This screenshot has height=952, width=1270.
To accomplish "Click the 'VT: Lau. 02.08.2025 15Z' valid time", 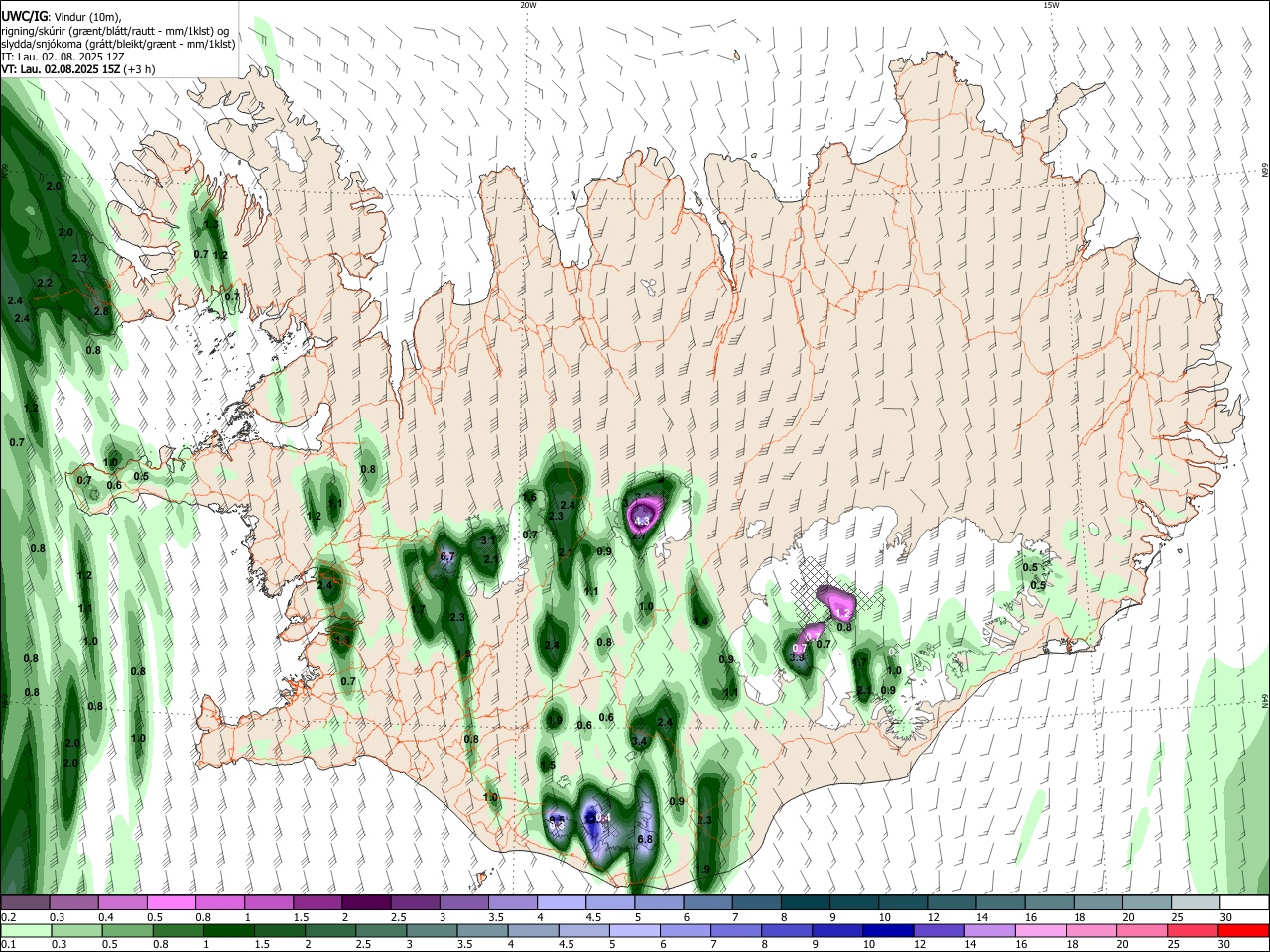I will click(x=62, y=69).
